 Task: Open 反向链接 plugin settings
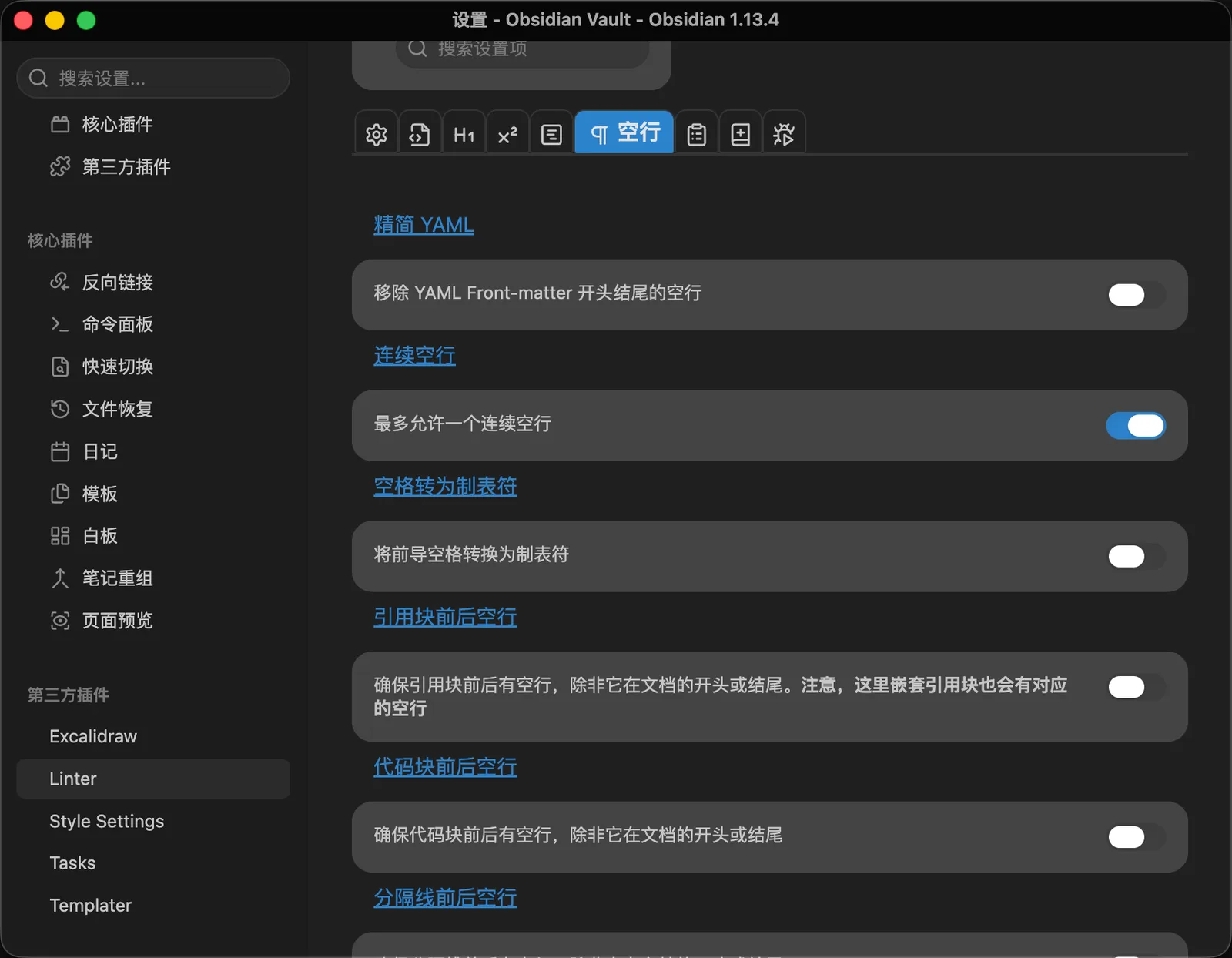[x=153, y=282]
